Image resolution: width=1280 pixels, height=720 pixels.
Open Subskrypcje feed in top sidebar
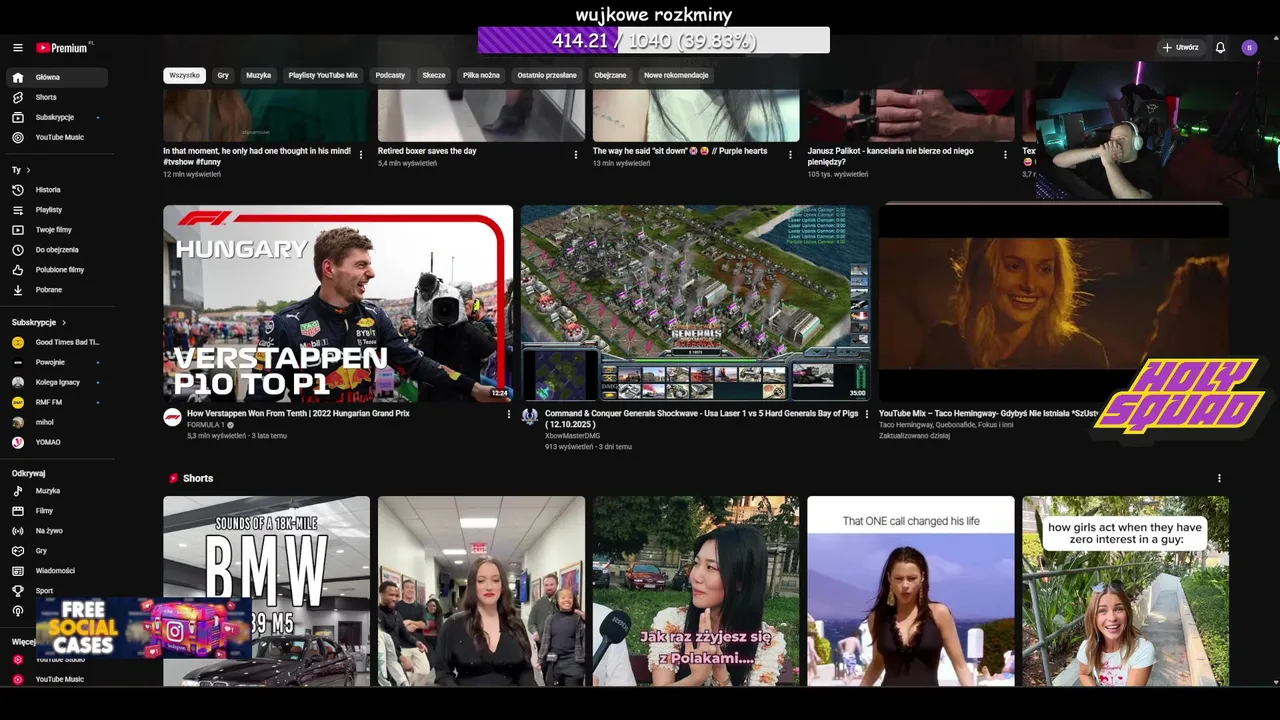[x=56, y=117]
